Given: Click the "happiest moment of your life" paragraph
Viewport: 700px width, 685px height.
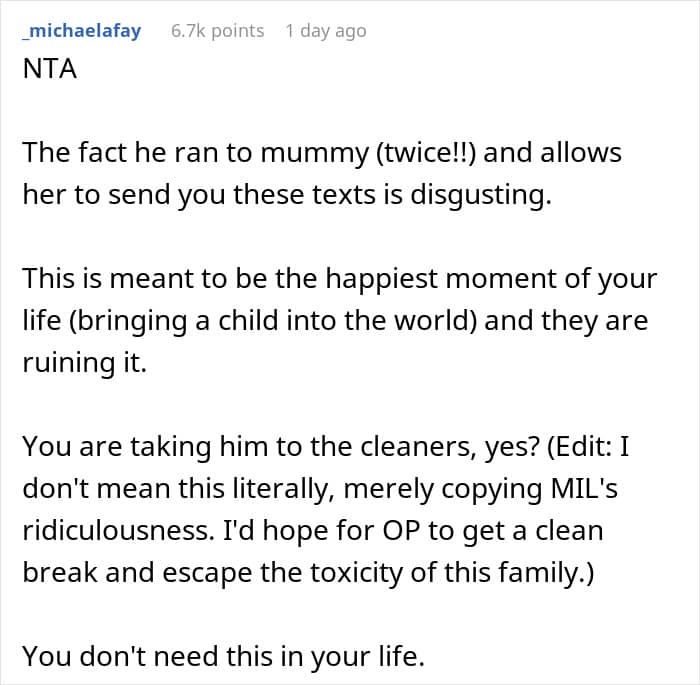Looking at the screenshot, I should [x=340, y=278].
